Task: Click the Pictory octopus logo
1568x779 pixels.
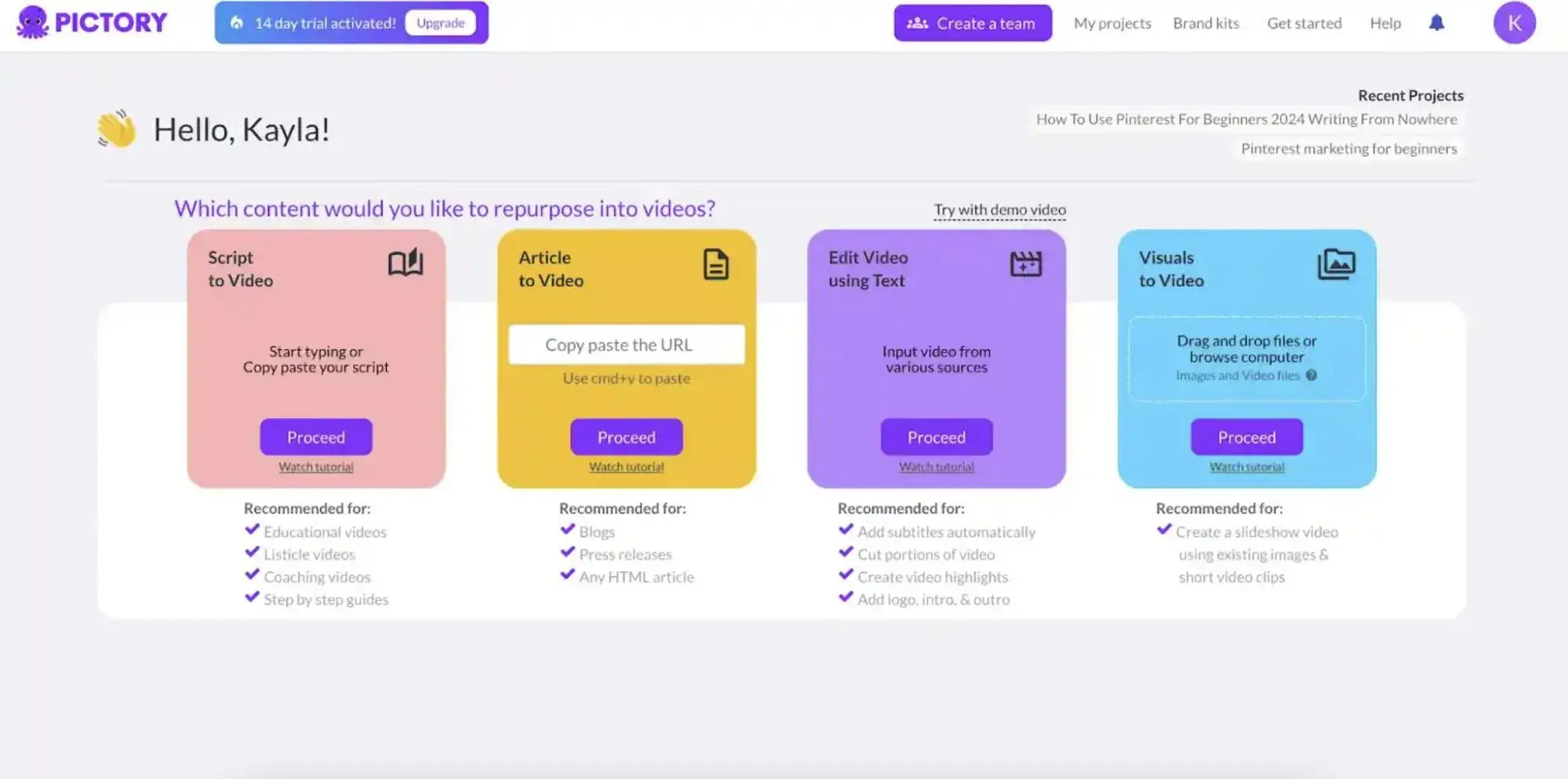Action: click(33, 23)
